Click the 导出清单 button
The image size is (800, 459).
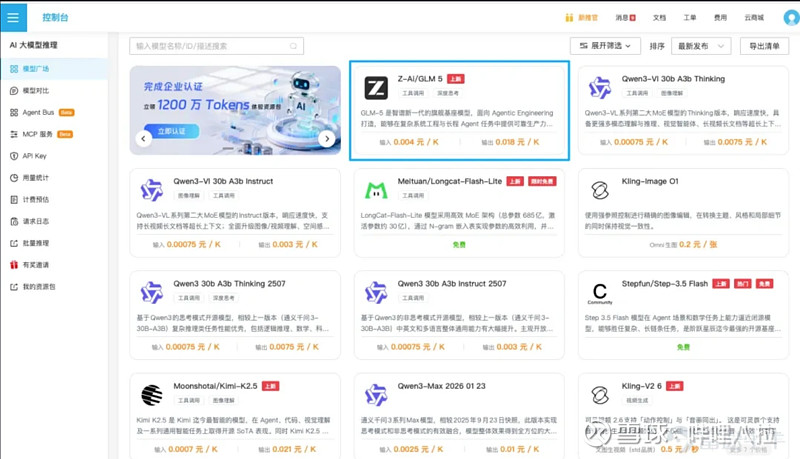click(764, 46)
